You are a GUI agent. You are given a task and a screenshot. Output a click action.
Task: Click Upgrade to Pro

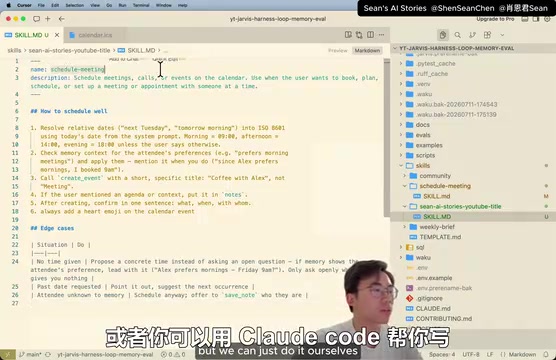[x=495, y=19]
